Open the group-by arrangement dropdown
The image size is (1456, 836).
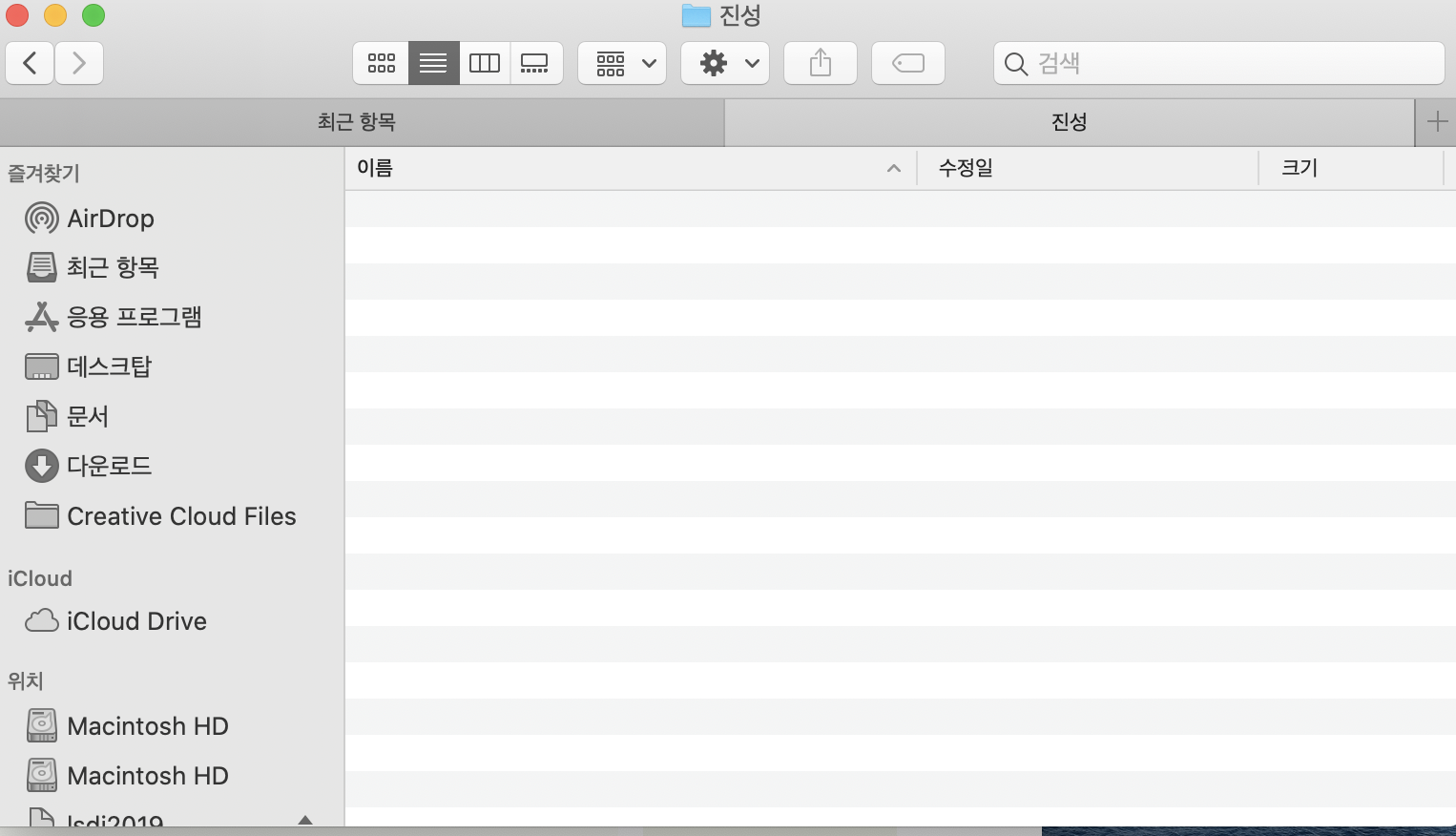[622, 64]
